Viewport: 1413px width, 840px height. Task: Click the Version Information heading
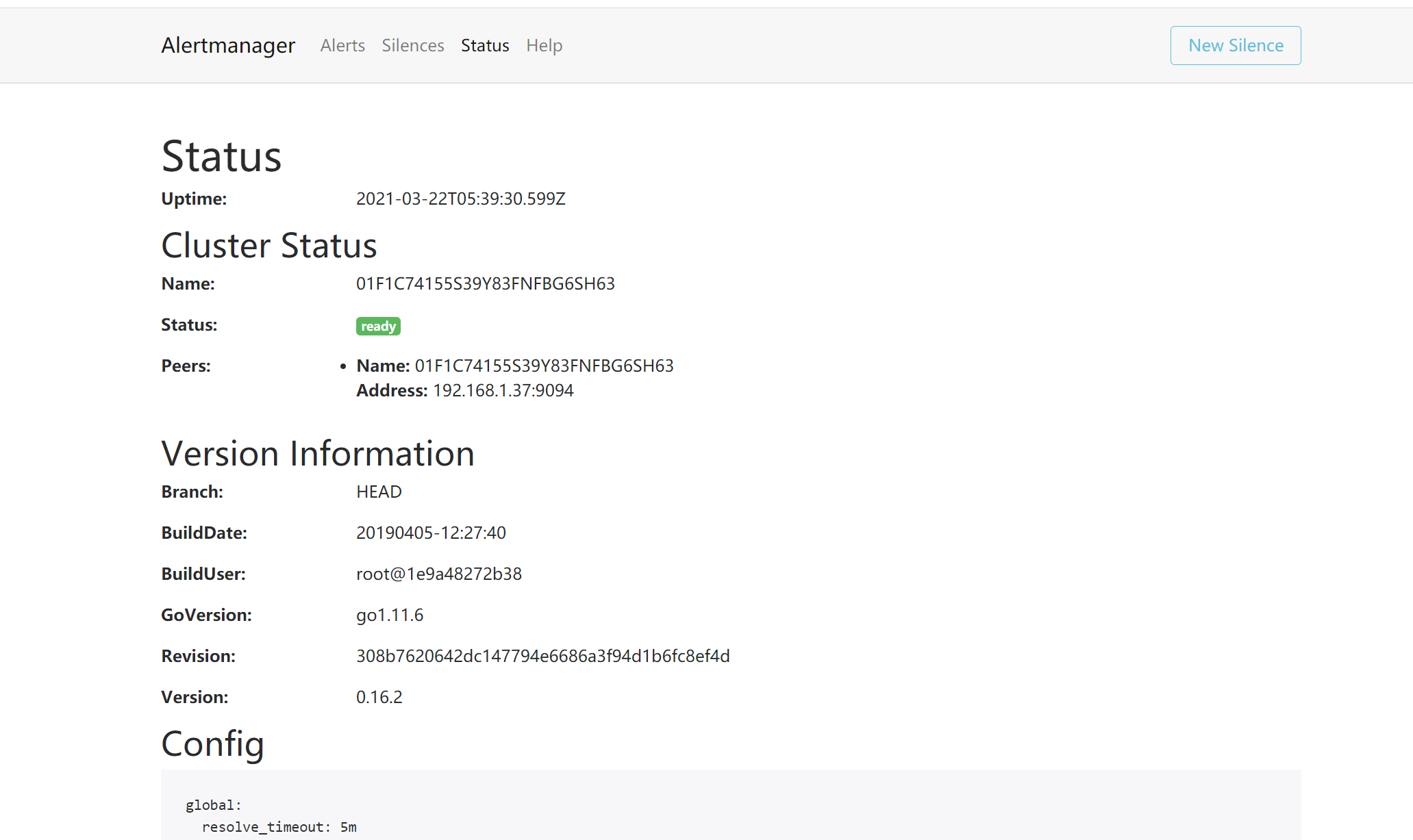318,453
